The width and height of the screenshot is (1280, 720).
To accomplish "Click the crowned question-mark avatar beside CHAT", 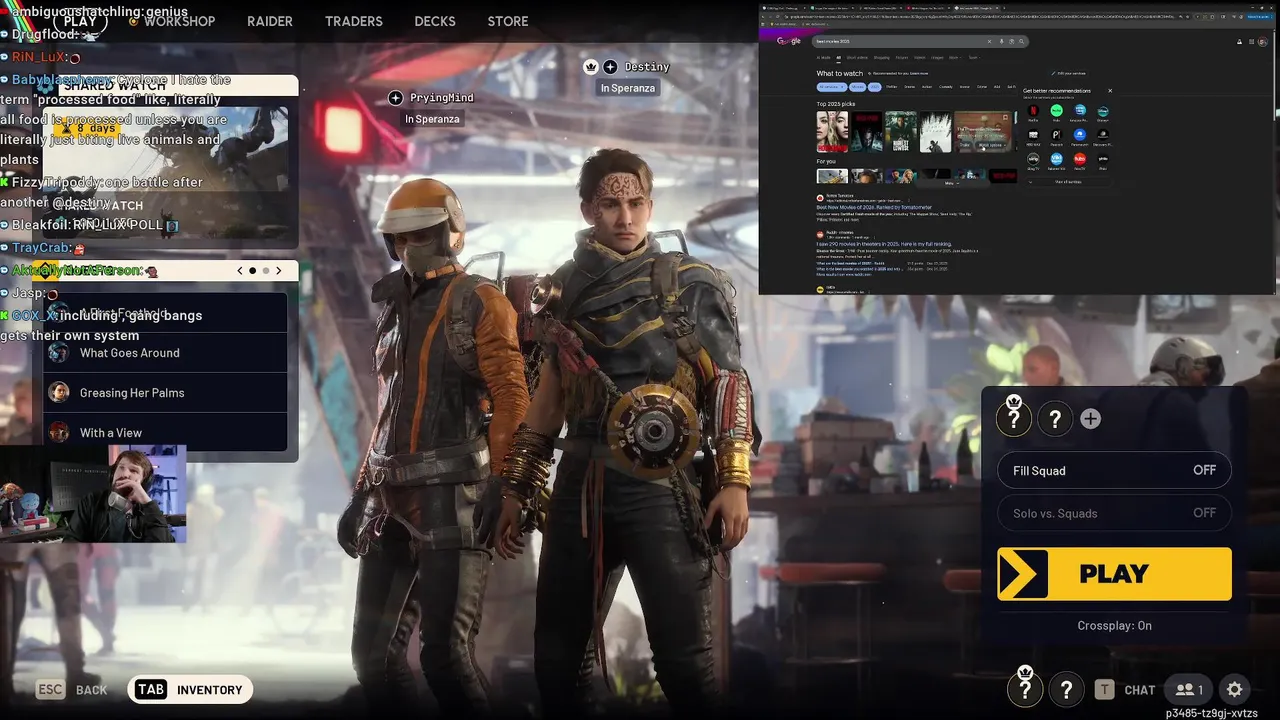I will (1025, 687).
